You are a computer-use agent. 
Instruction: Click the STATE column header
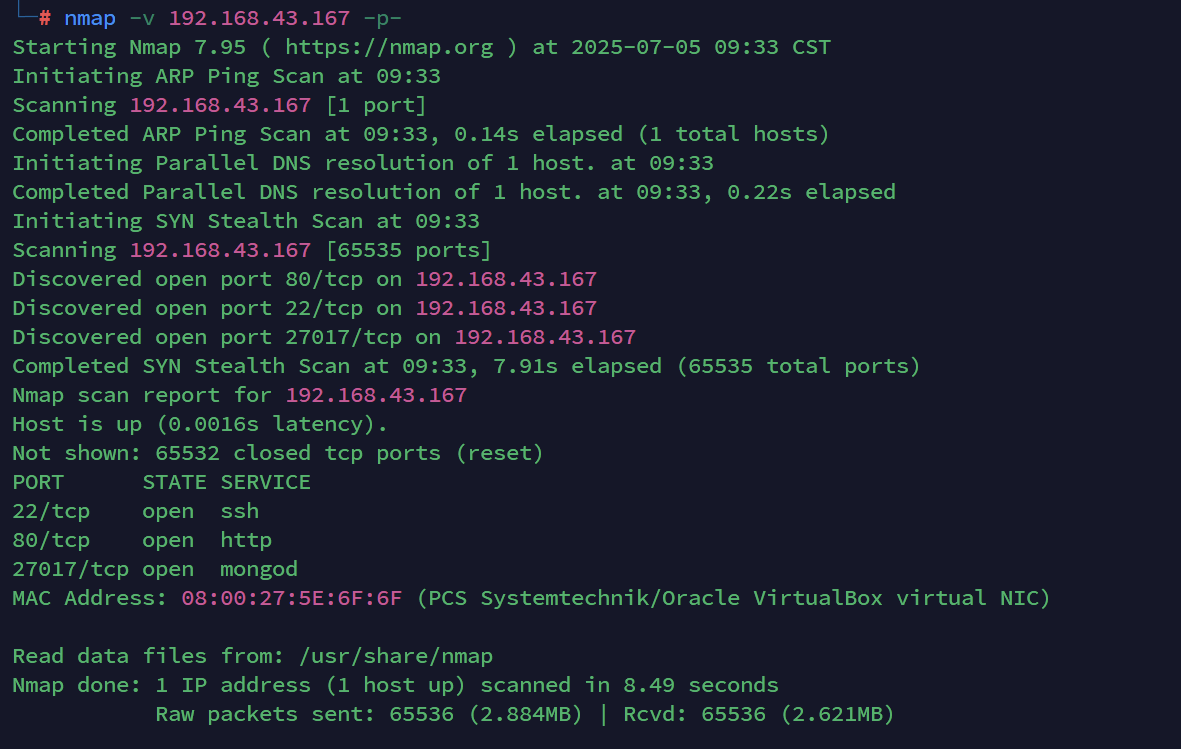click(x=174, y=482)
